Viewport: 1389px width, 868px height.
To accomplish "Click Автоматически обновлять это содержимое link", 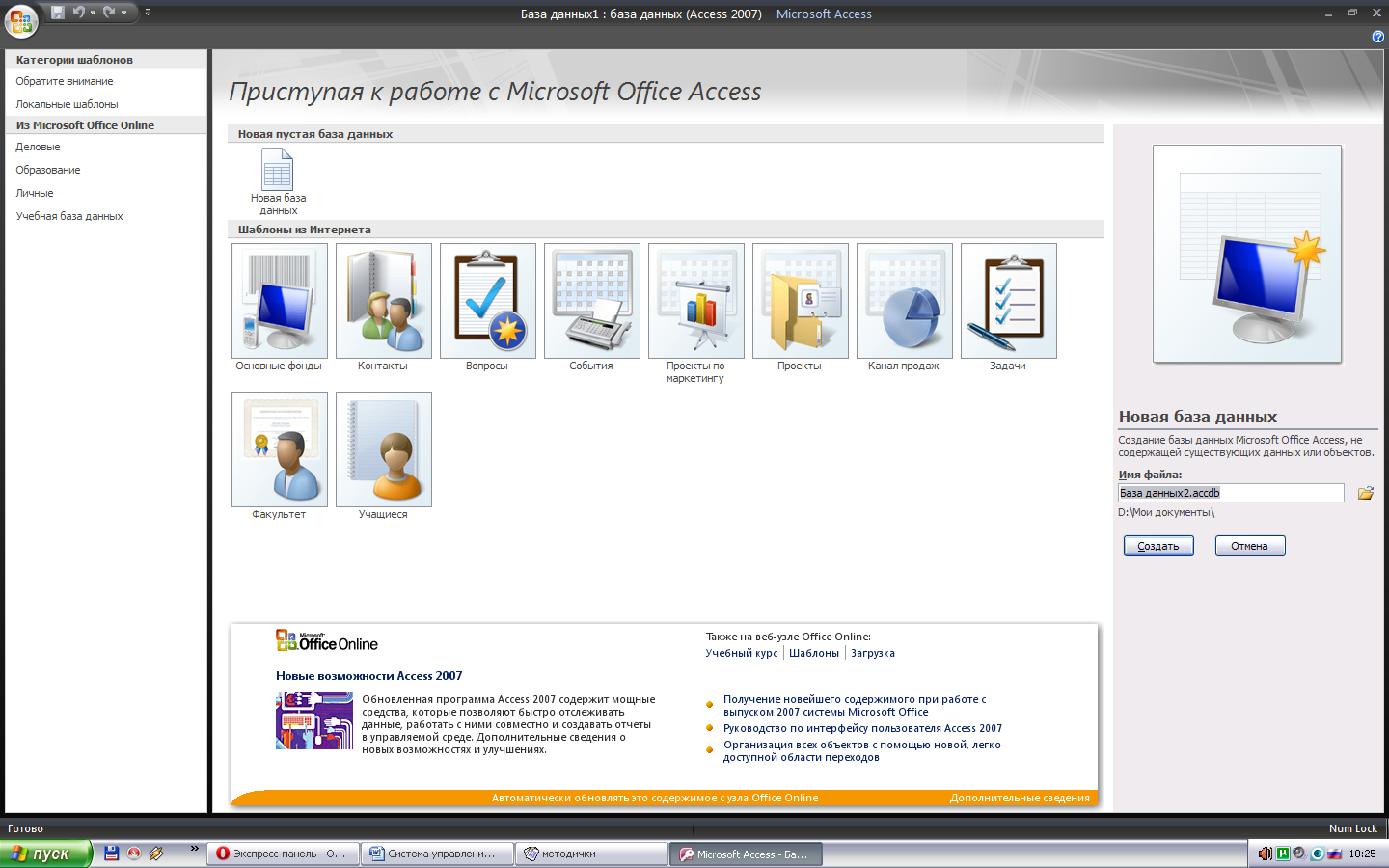I will (x=655, y=798).
